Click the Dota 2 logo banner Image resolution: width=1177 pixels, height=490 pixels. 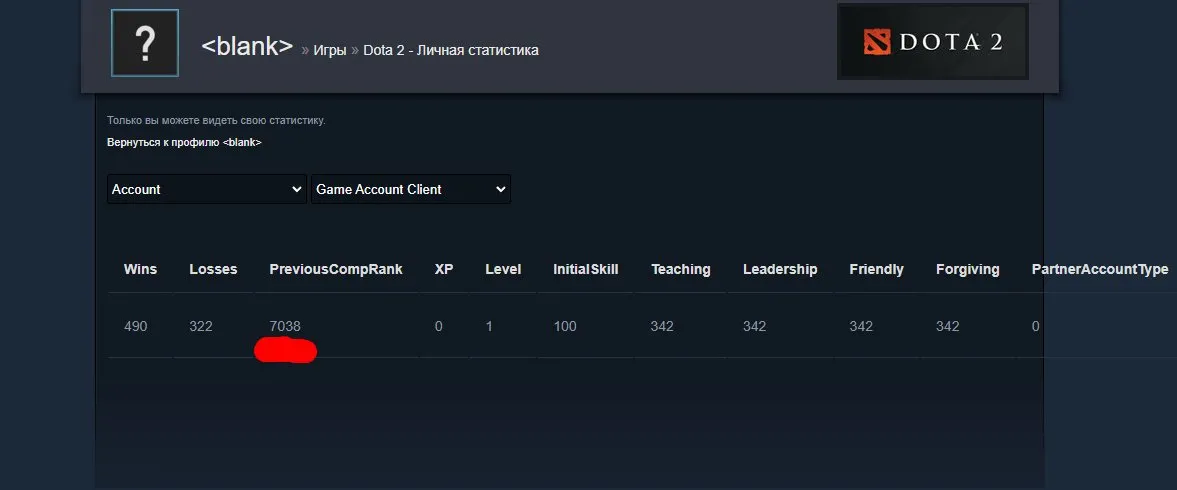pos(933,42)
